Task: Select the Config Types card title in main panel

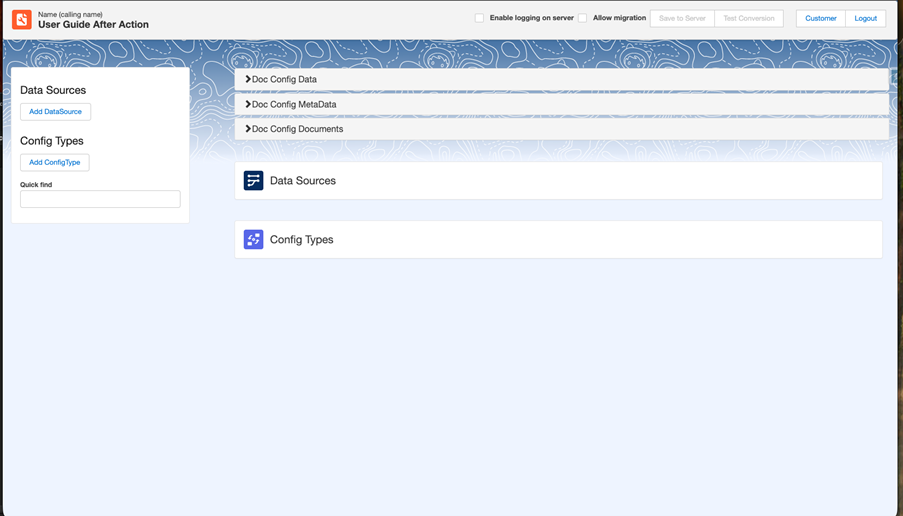Action: [x=302, y=240]
